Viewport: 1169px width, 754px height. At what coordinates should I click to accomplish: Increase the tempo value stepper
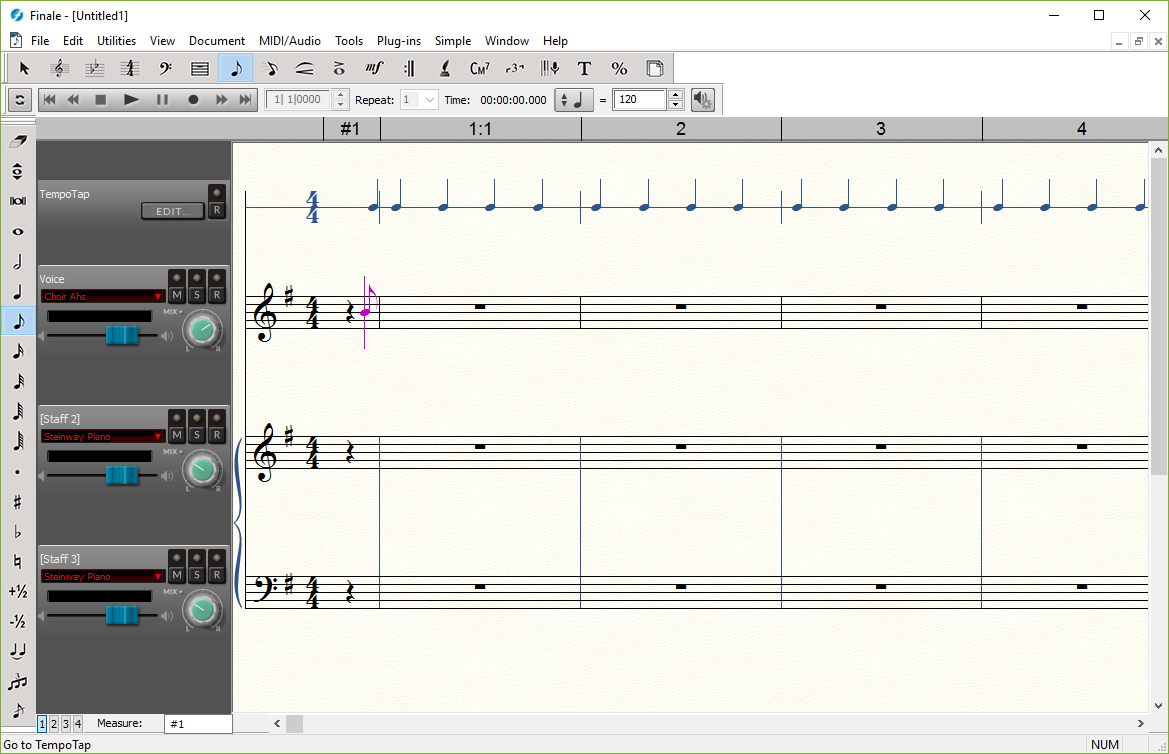(675, 95)
